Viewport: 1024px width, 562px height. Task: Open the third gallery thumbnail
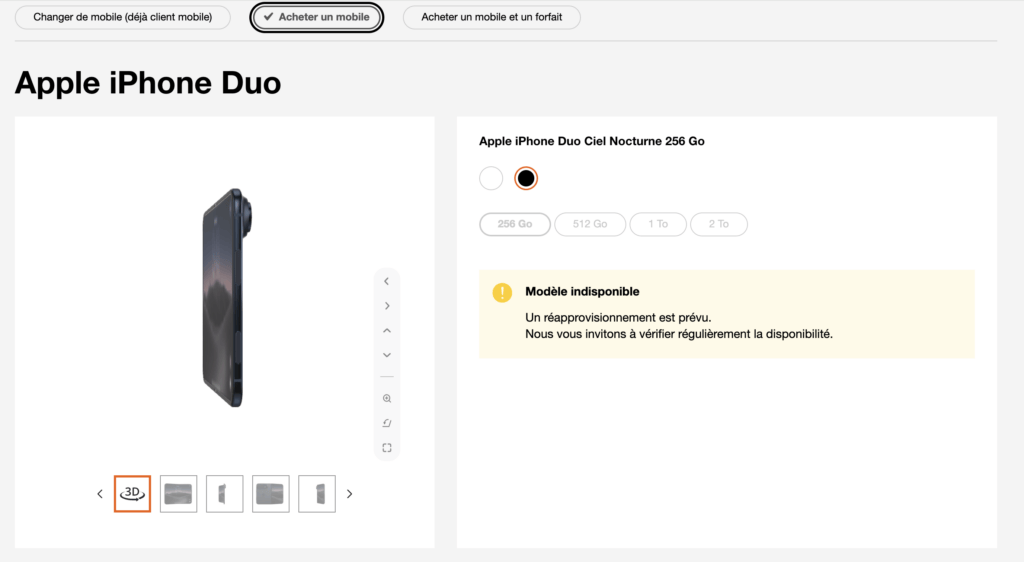point(225,493)
